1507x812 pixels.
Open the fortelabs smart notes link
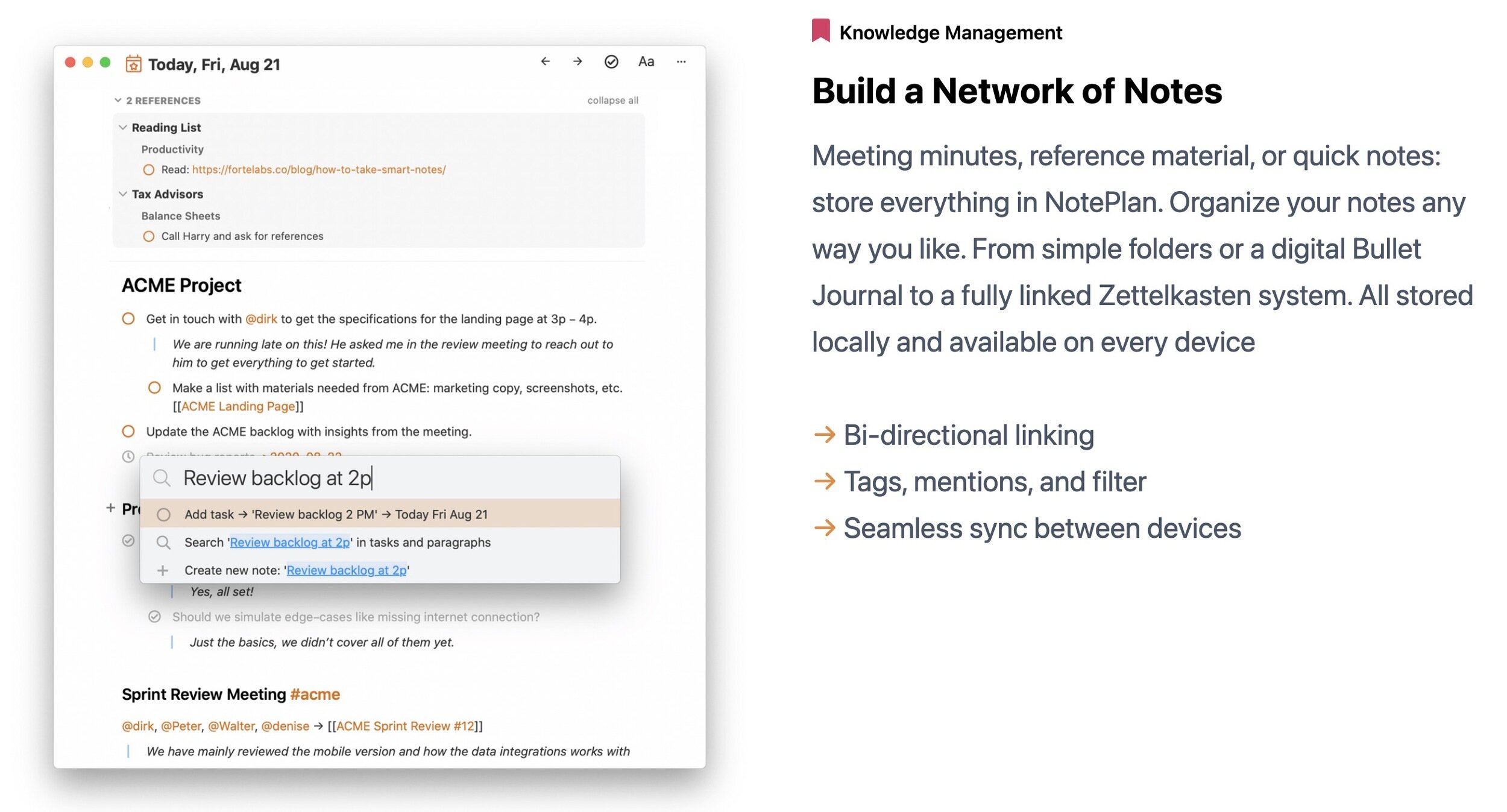319,170
